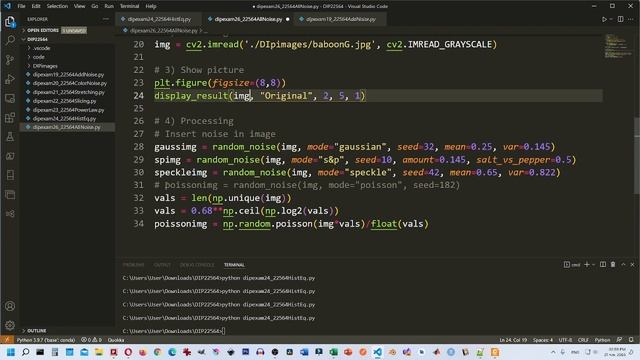Click Python language mode in status bar
Screen dimensions: 640x360
click(602, 340)
